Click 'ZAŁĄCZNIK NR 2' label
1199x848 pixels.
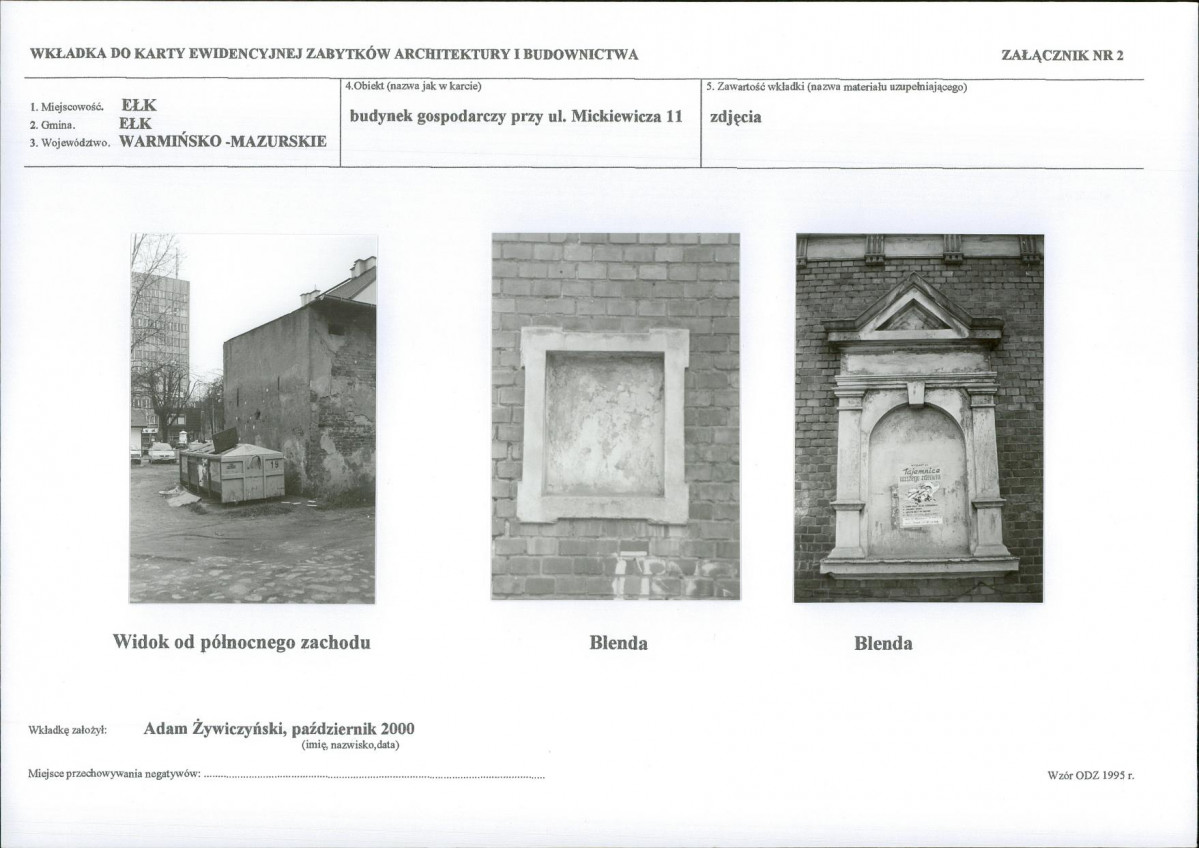[x=1062, y=55]
